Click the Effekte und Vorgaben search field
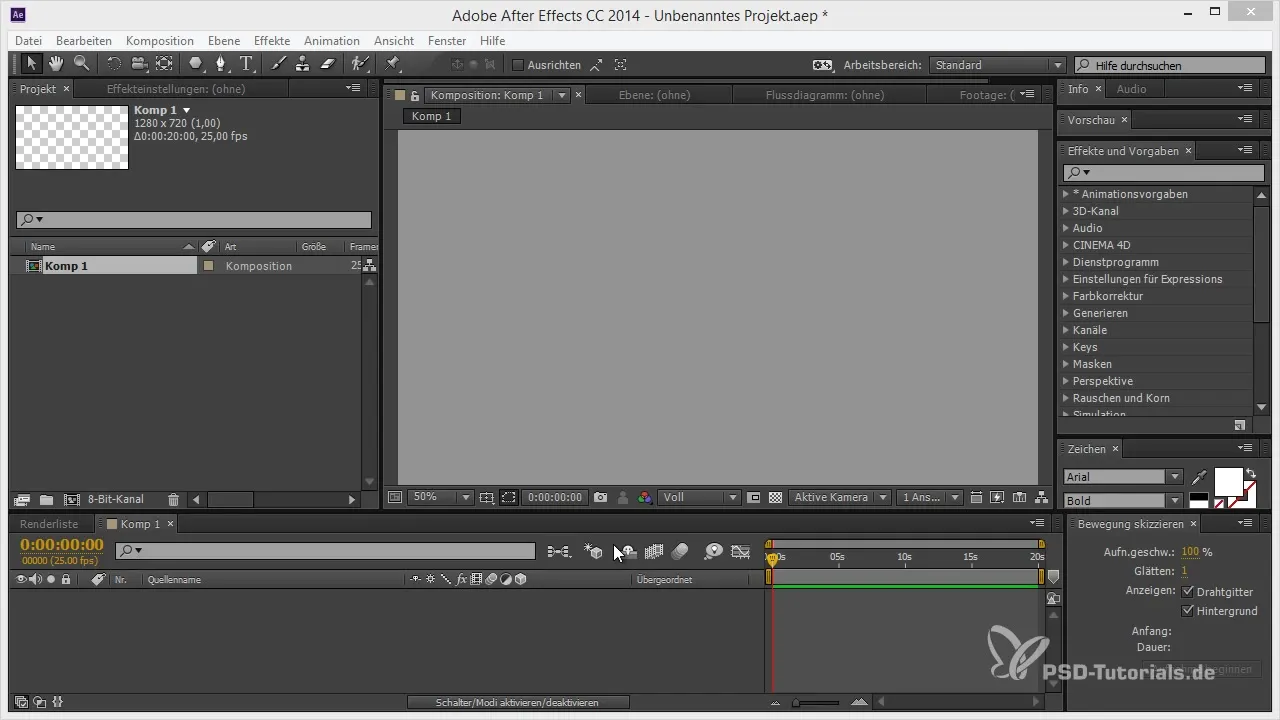Screen dimensions: 1280x720 pyautogui.click(x=1164, y=173)
